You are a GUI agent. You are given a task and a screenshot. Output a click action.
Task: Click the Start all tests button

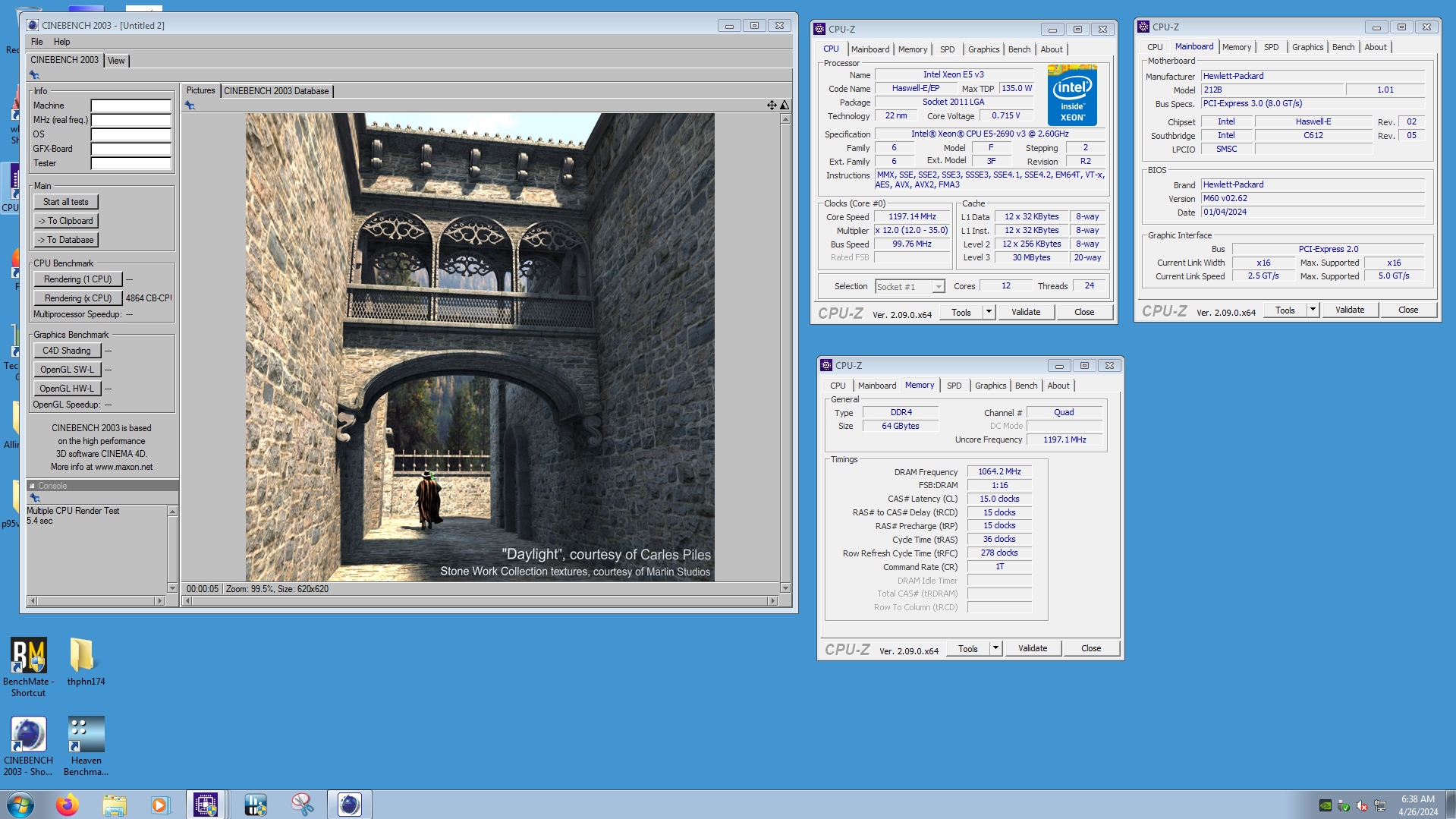[66, 202]
